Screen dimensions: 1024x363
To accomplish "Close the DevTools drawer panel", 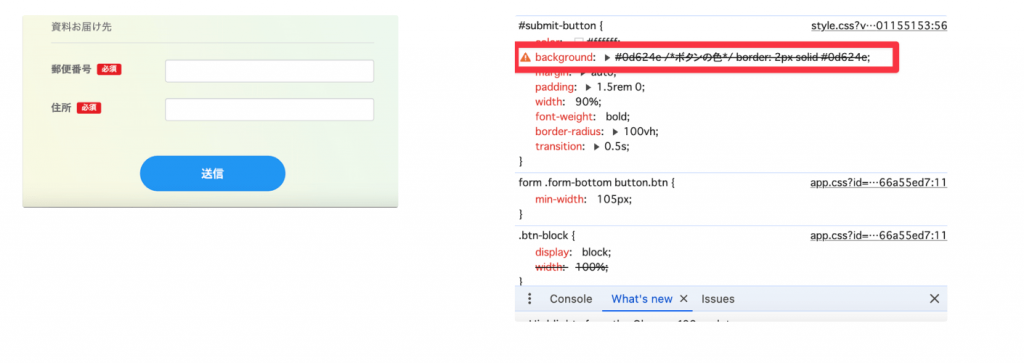I will coord(935,299).
